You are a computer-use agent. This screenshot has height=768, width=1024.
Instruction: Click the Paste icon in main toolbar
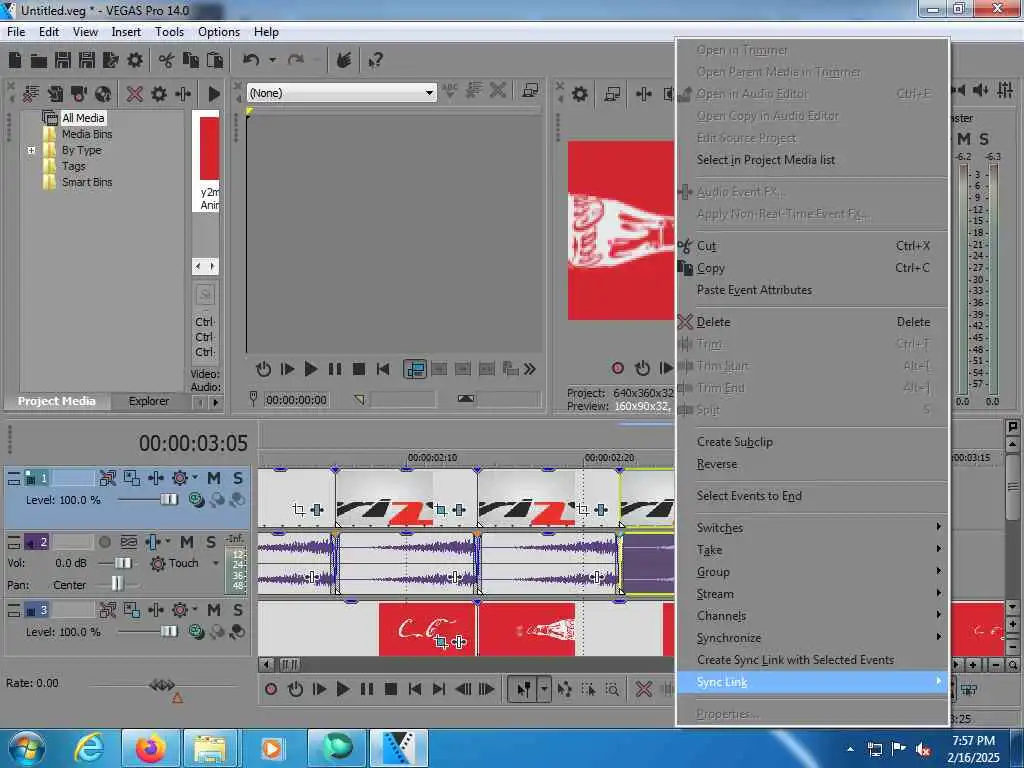214,61
